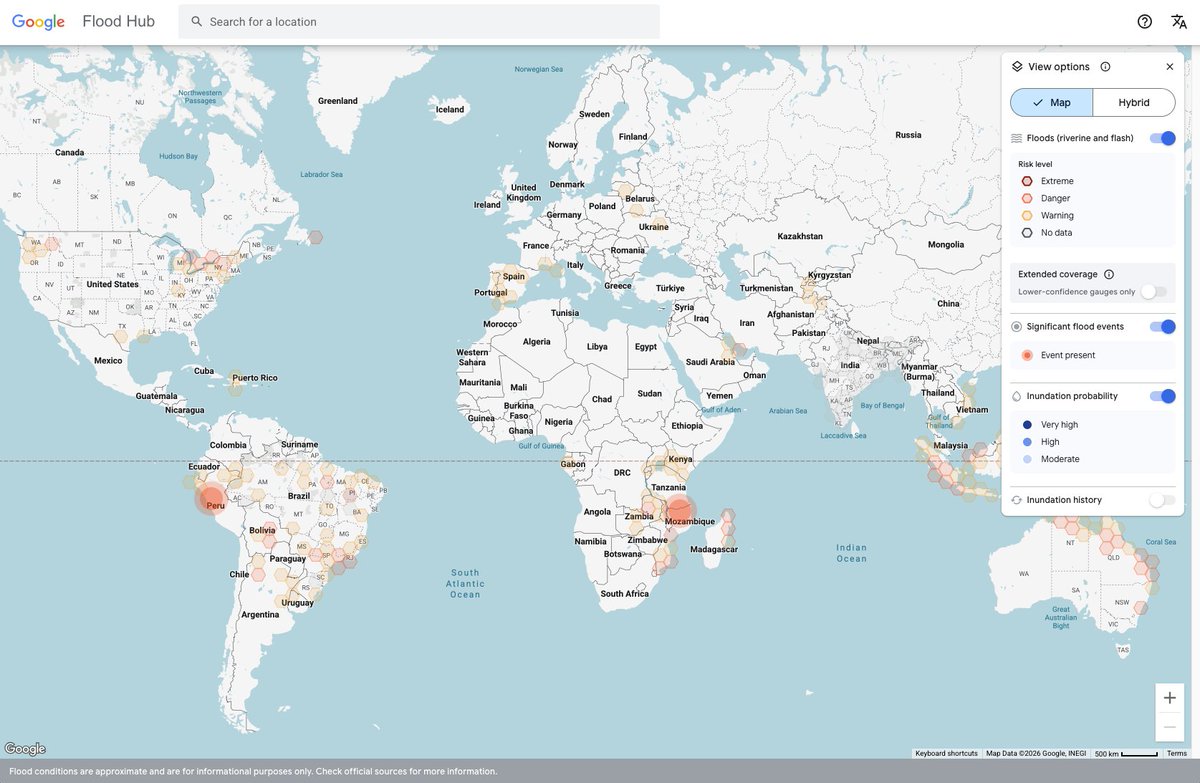1200x783 pixels.
Task: Turn off the Significant flood events toggle
Action: 1163,326
